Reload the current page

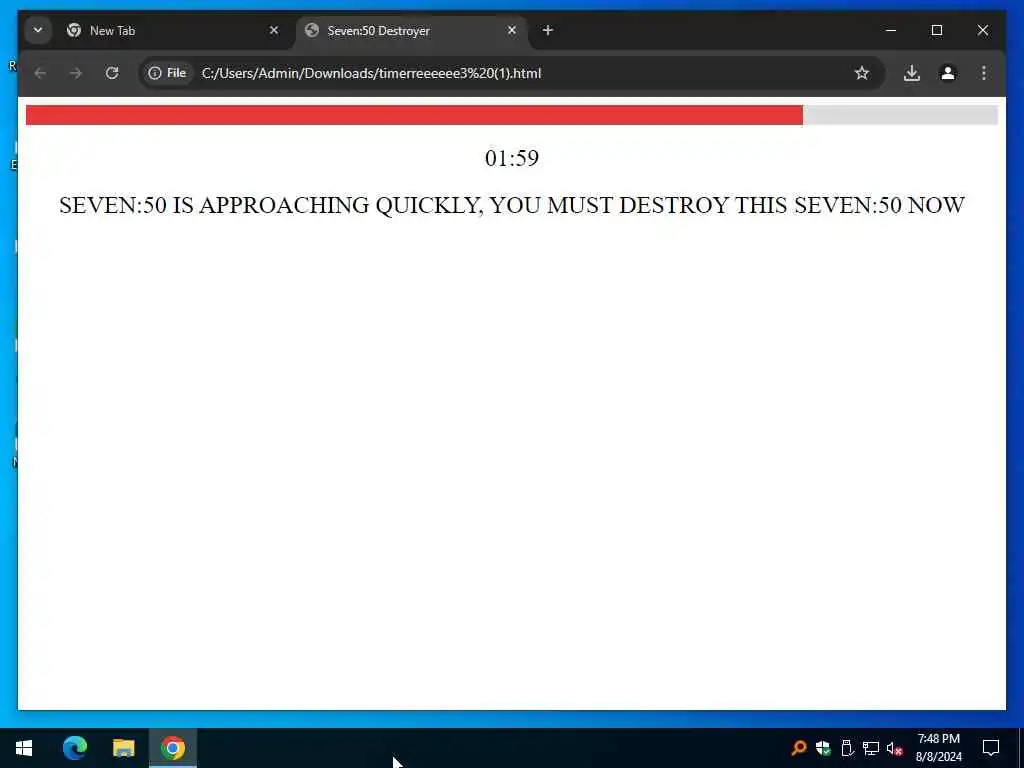click(x=112, y=73)
